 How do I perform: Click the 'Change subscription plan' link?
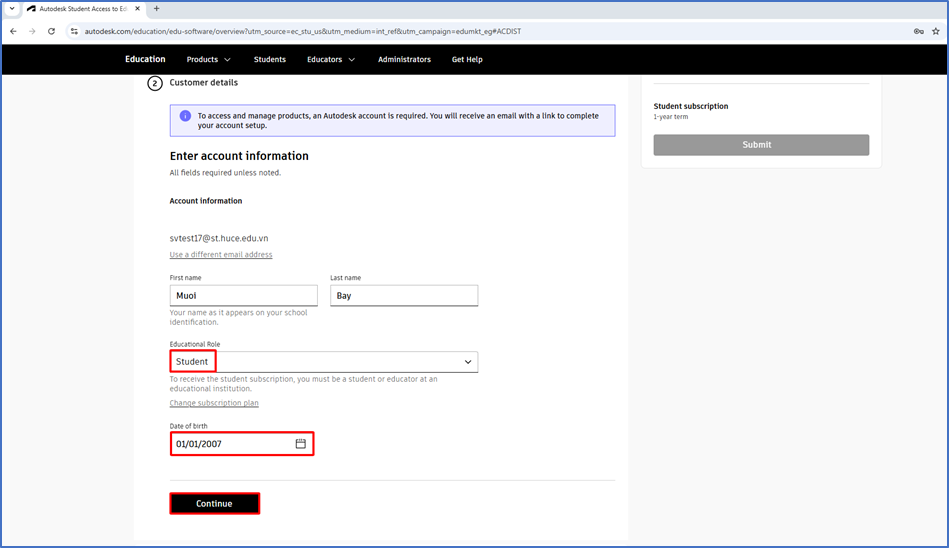214,403
